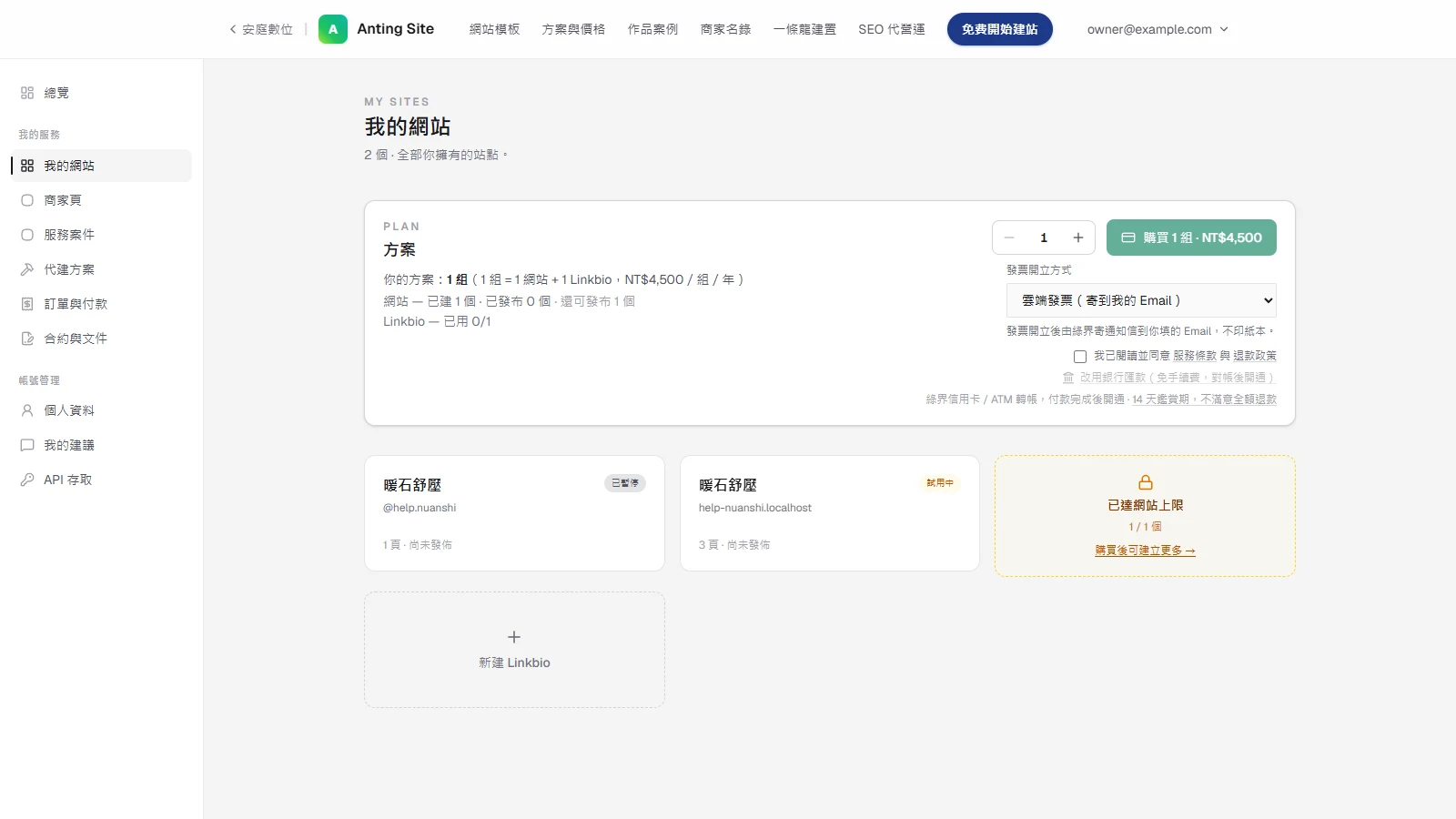Click the 試用中 status badge
This screenshot has height=819, width=1456.
click(x=940, y=483)
